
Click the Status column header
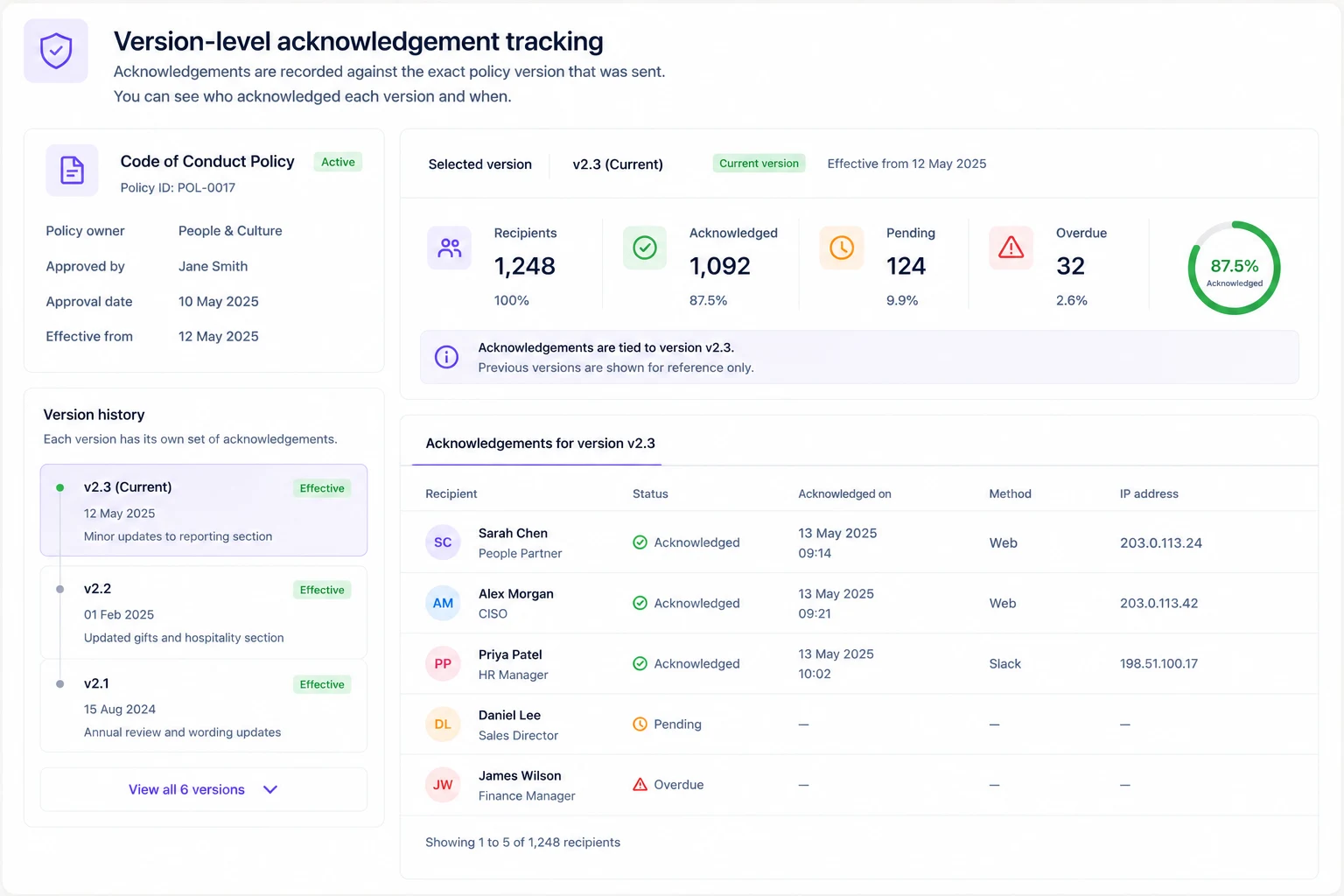click(650, 494)
